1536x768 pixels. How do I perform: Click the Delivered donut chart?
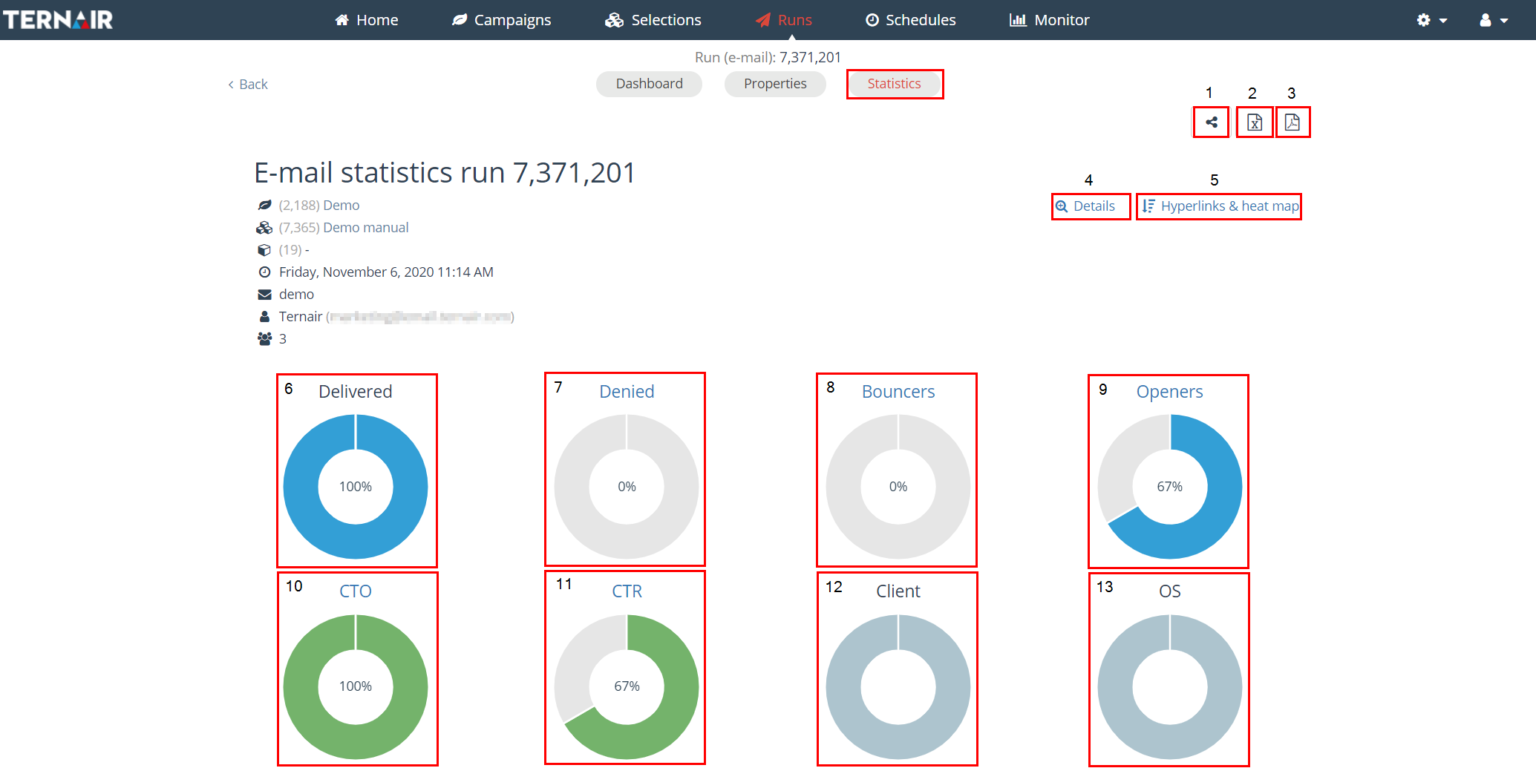pos(355,487)
